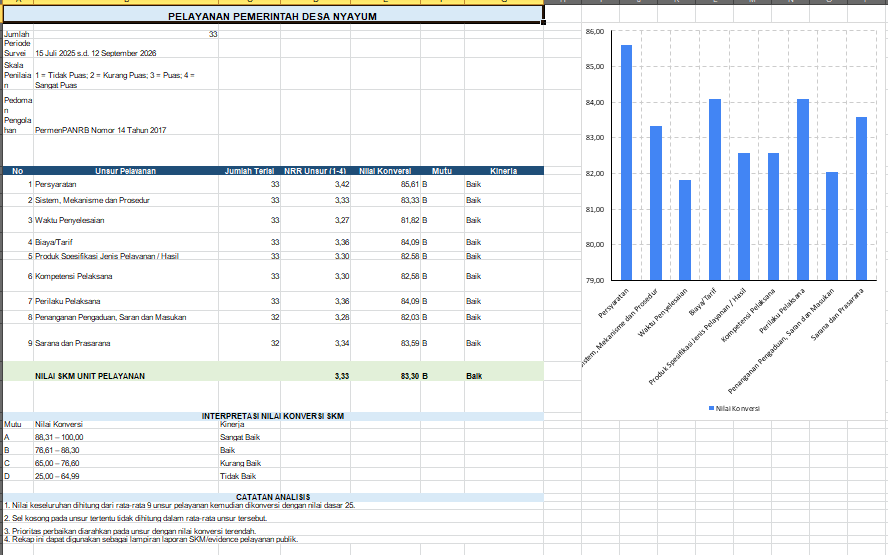The height and width of the screenshot is (555, 888).
Task: Select the conversion value 85,61 cell
Action: coord(385,184)
